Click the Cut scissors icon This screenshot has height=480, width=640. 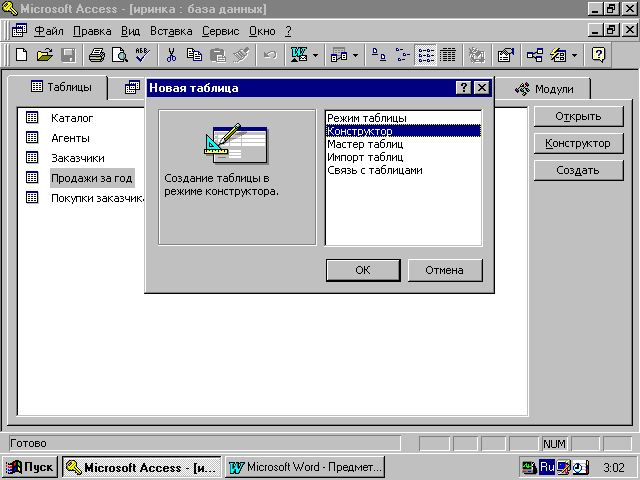171,55
